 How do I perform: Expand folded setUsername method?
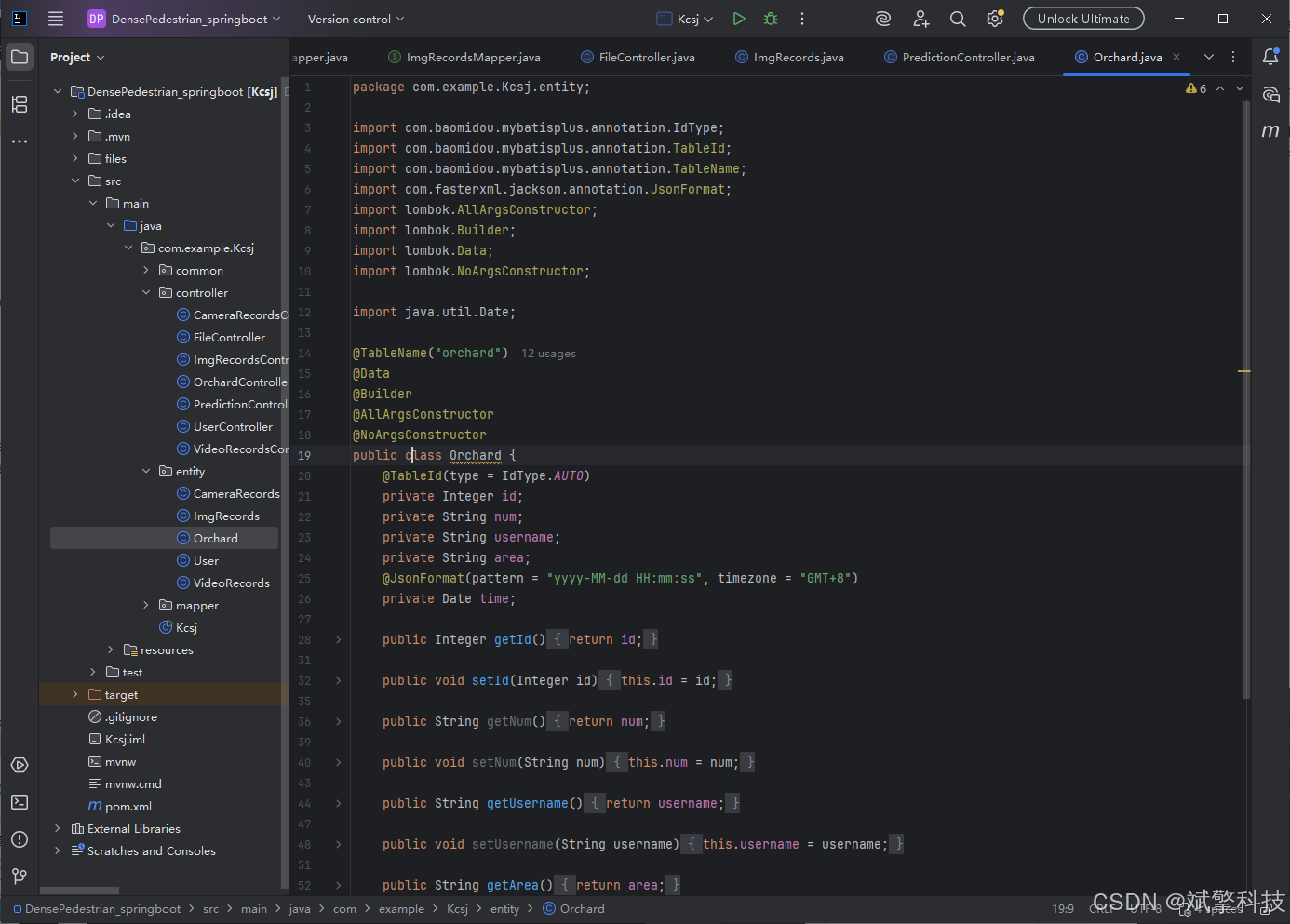tap(338, 844)
